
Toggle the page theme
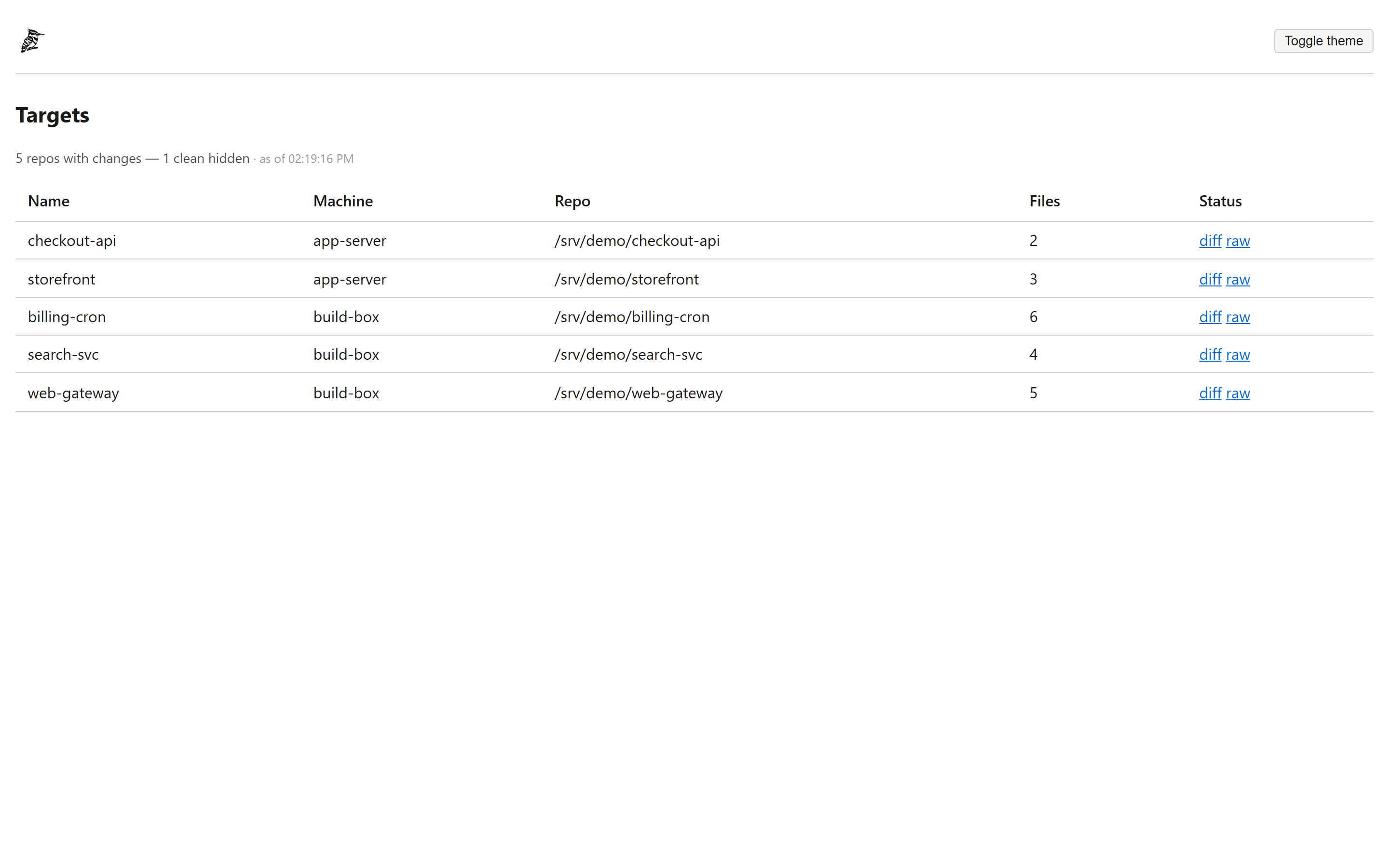coord(1323,41)
